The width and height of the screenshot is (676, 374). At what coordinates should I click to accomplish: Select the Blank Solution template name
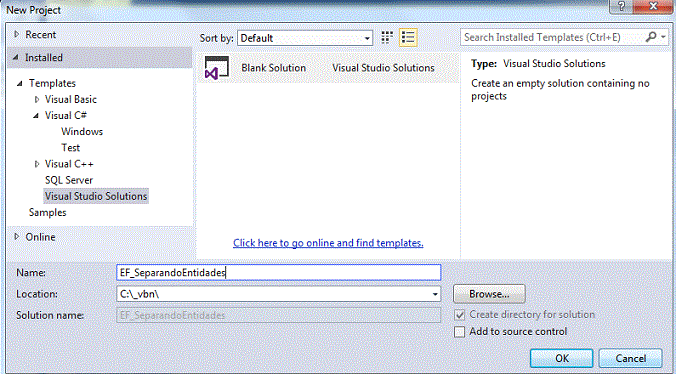273,68
